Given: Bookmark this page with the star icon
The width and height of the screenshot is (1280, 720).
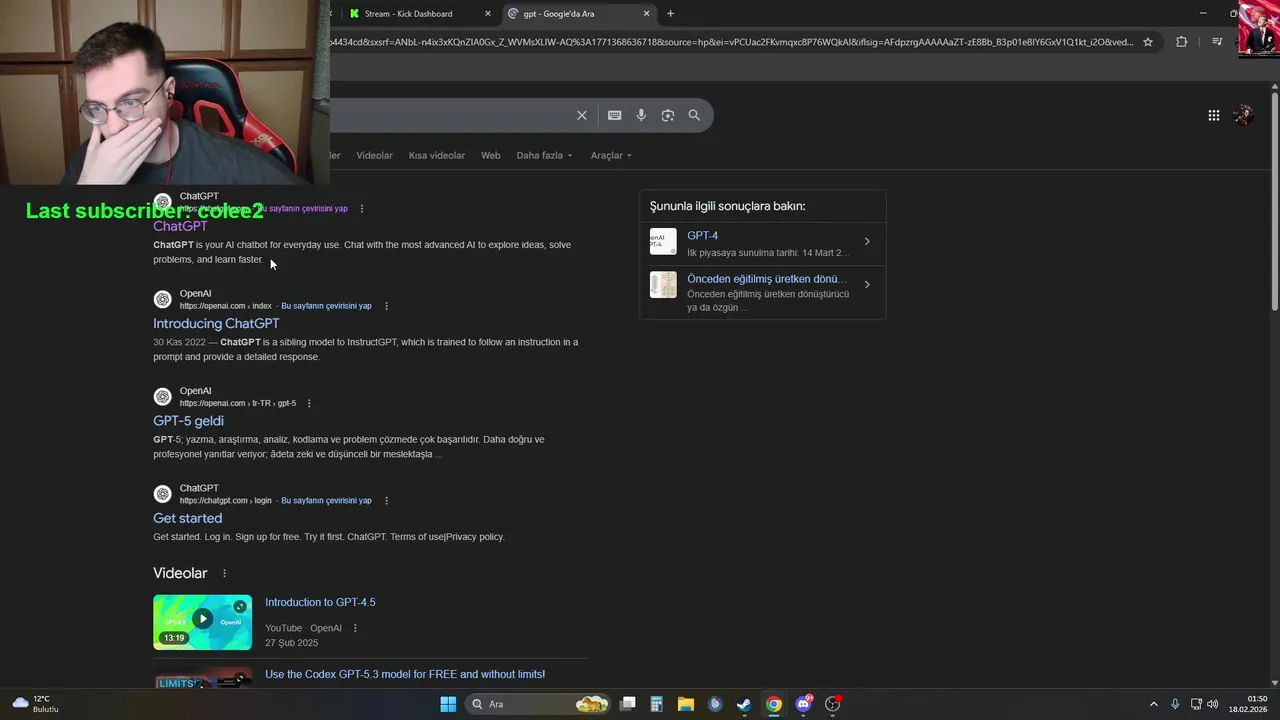Looking at the screenshot, I should click(1148, 42).
